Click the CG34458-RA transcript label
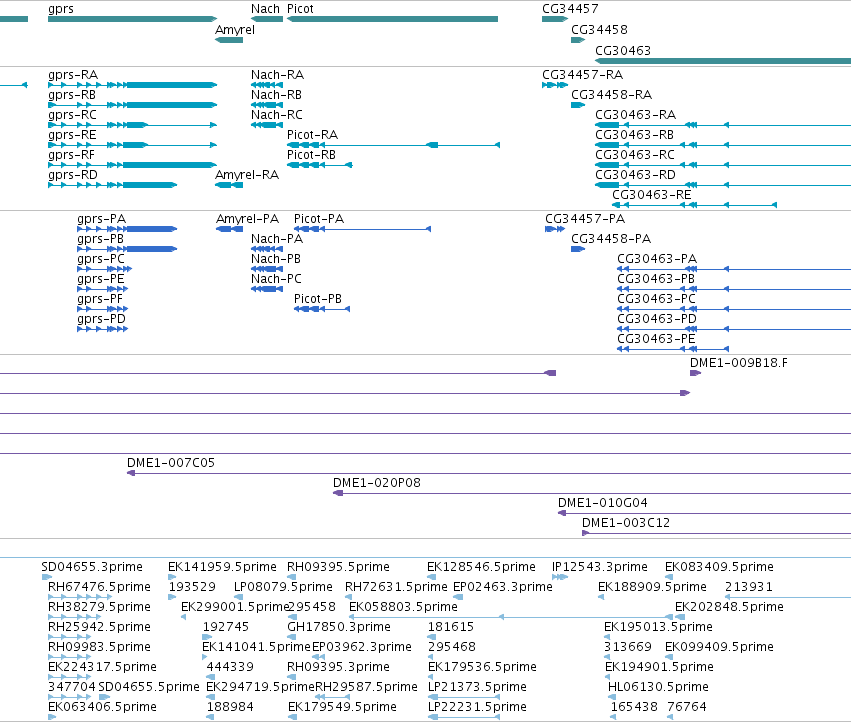Image resolution: width=851 pixels, height=722 pixels. click(611, 95)
